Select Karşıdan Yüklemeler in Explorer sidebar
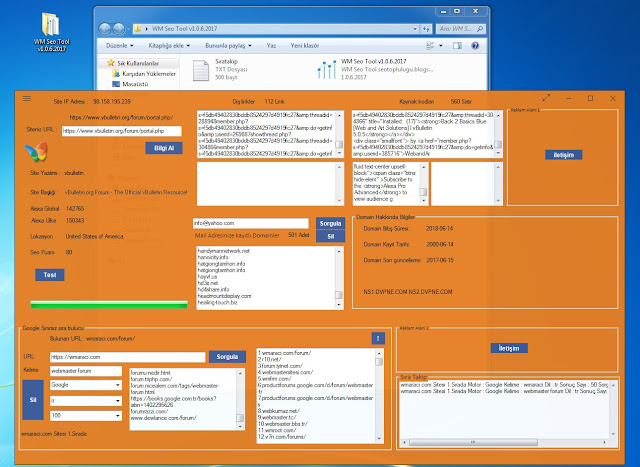The height and width of the screenshot is (467, 640). pyautogui.click(x=149, y=73)
